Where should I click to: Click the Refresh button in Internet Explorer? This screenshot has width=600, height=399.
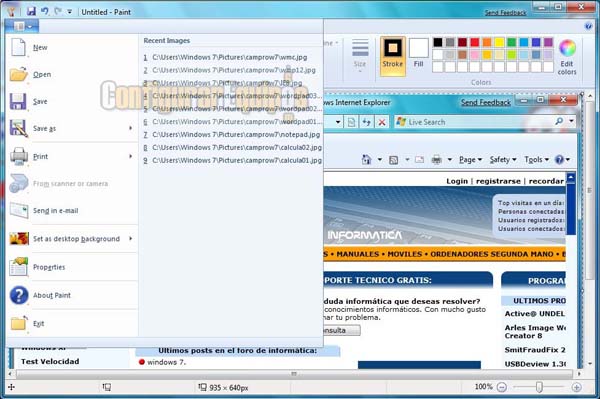(367, 122)
